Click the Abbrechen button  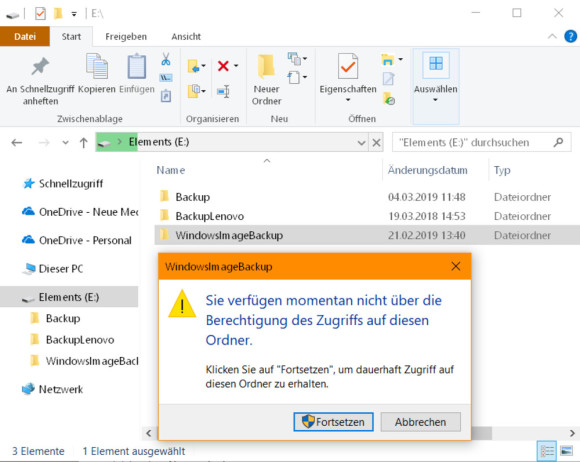click(x=421, y=422)
